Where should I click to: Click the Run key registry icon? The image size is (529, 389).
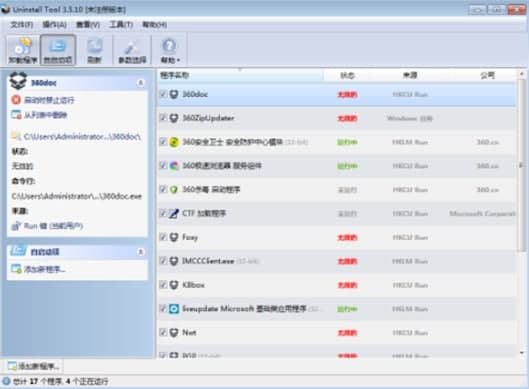[x=16, y=226]
